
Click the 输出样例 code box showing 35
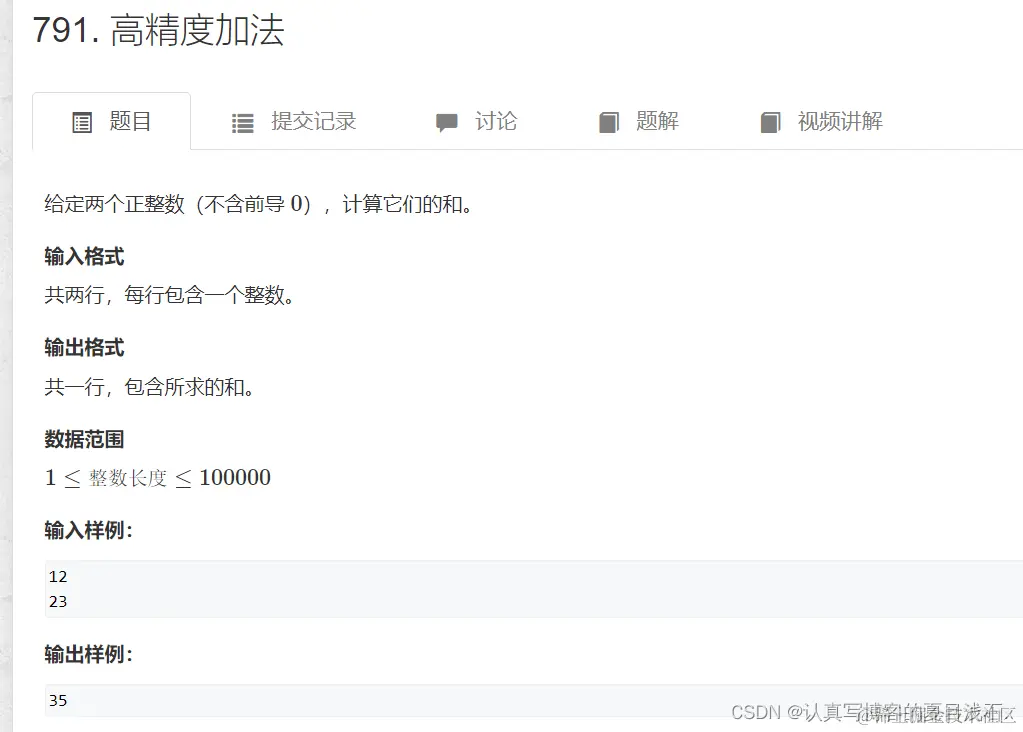(534, 700)
